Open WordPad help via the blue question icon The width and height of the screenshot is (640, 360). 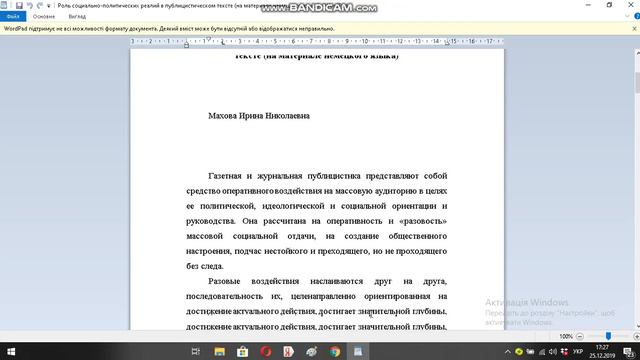[637, 16]
